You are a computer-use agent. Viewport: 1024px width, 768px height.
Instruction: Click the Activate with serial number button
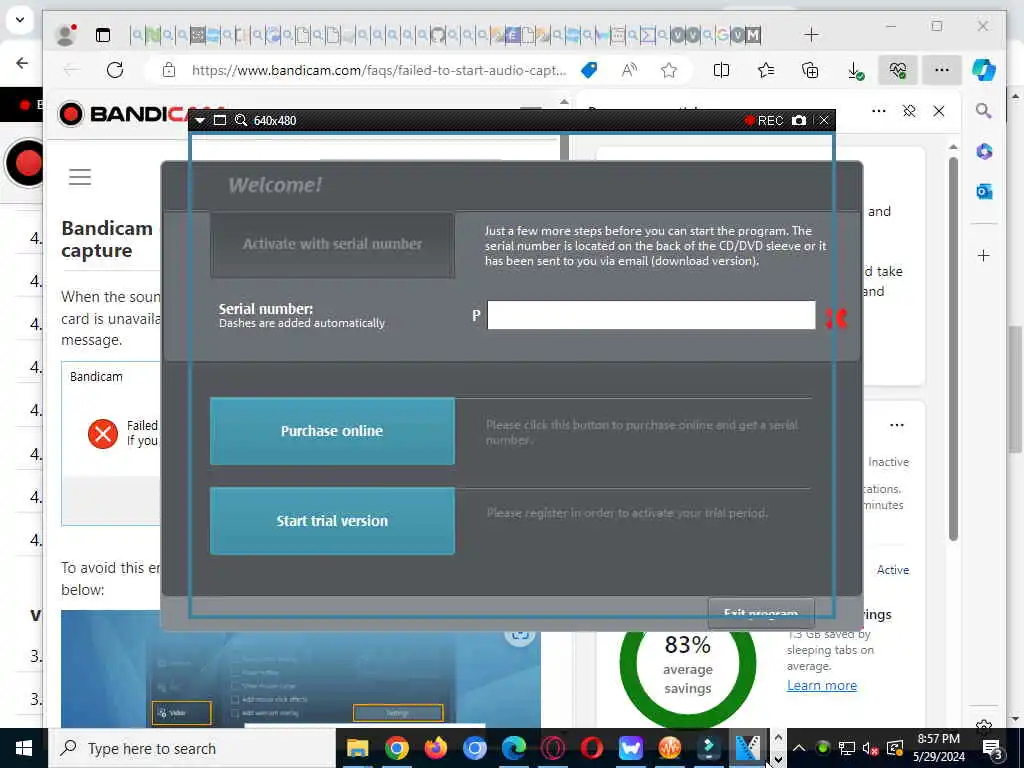[332, 244]
